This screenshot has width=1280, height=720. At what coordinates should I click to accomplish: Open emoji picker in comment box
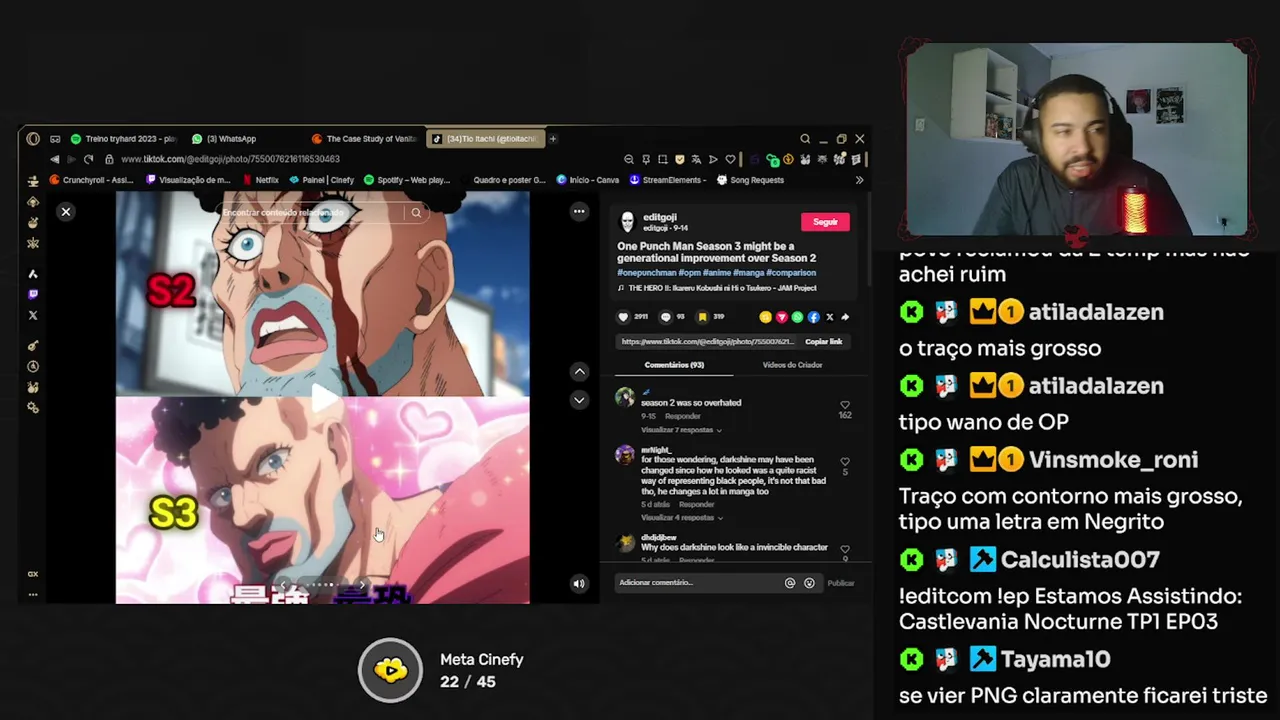tap(809, 583)
